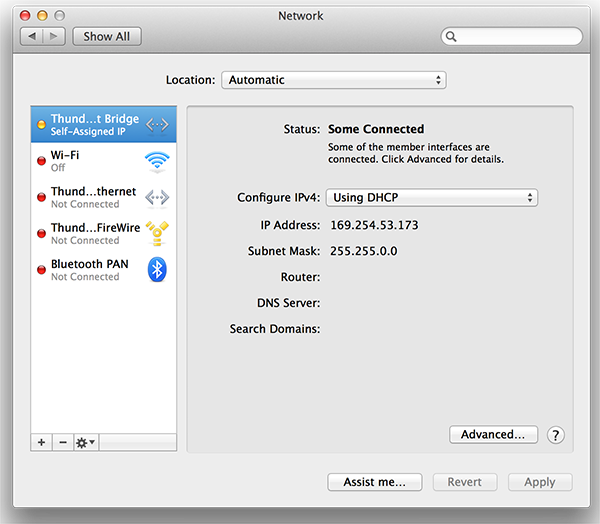Viewport: 600px width, 524px height.
Task: Click the IP address 169.254.53.173
Action: 374,225
